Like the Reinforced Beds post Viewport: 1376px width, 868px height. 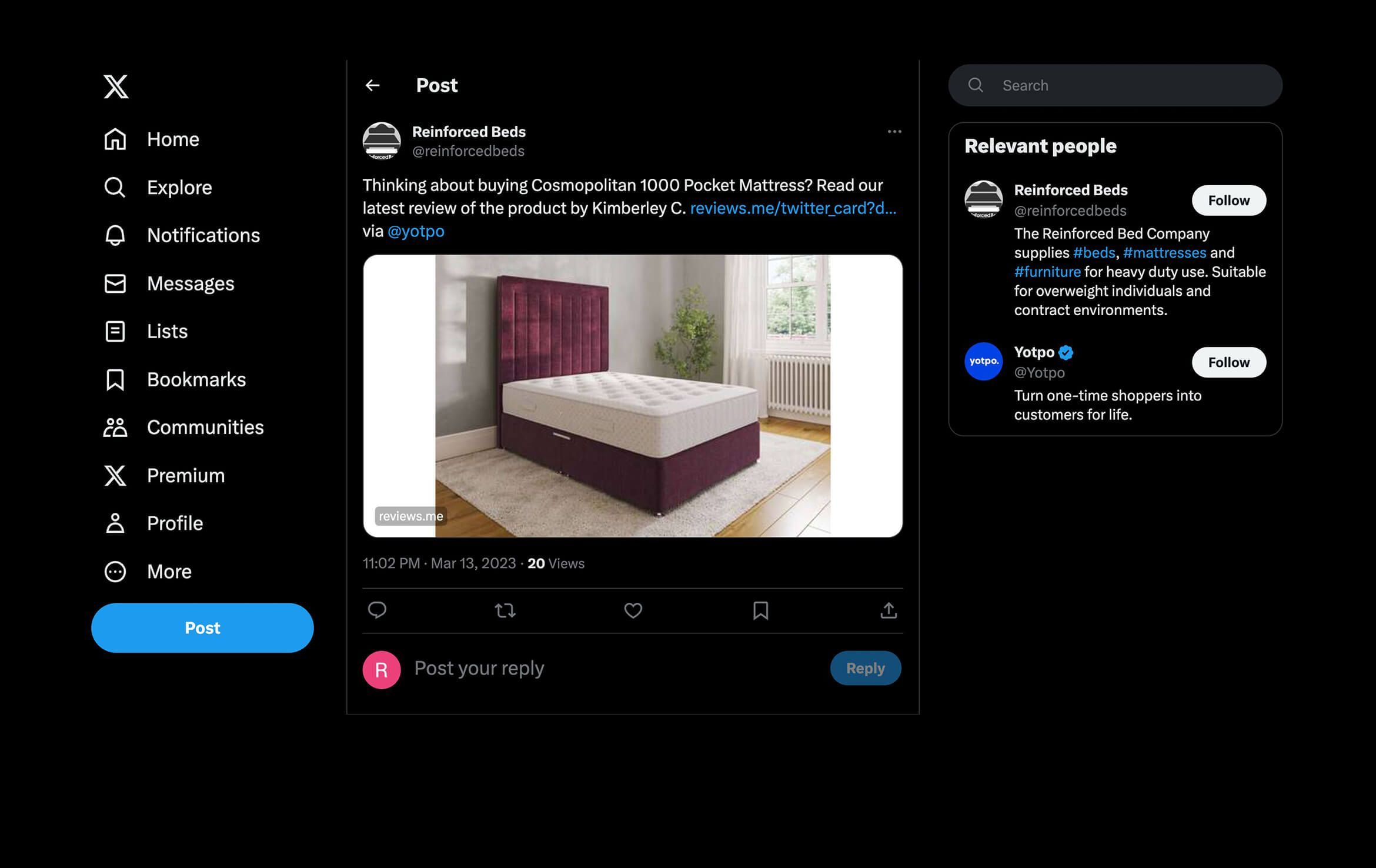click(633, 611)
